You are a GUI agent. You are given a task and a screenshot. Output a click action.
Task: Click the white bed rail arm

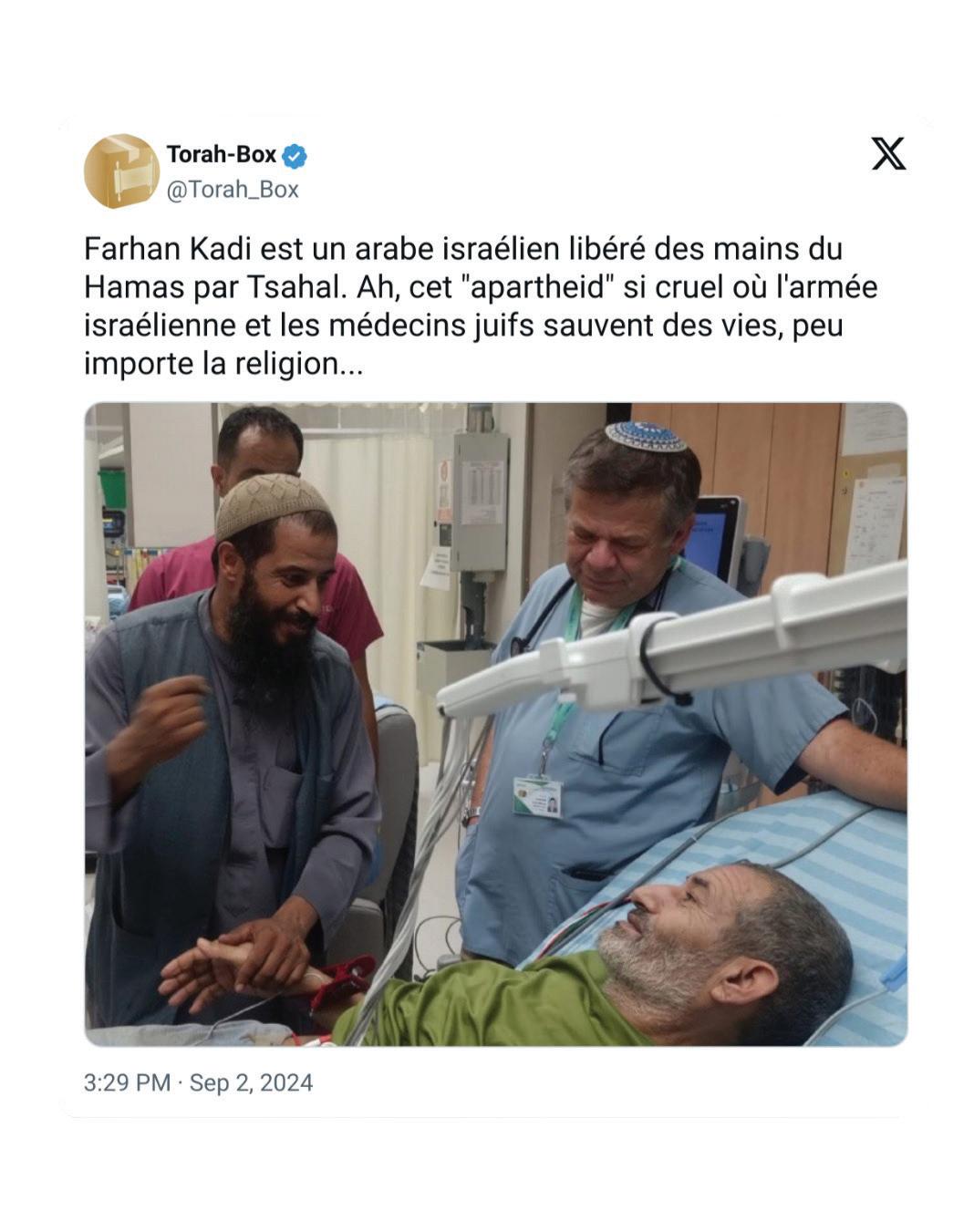pyautogui.click(x=672, y=643)
